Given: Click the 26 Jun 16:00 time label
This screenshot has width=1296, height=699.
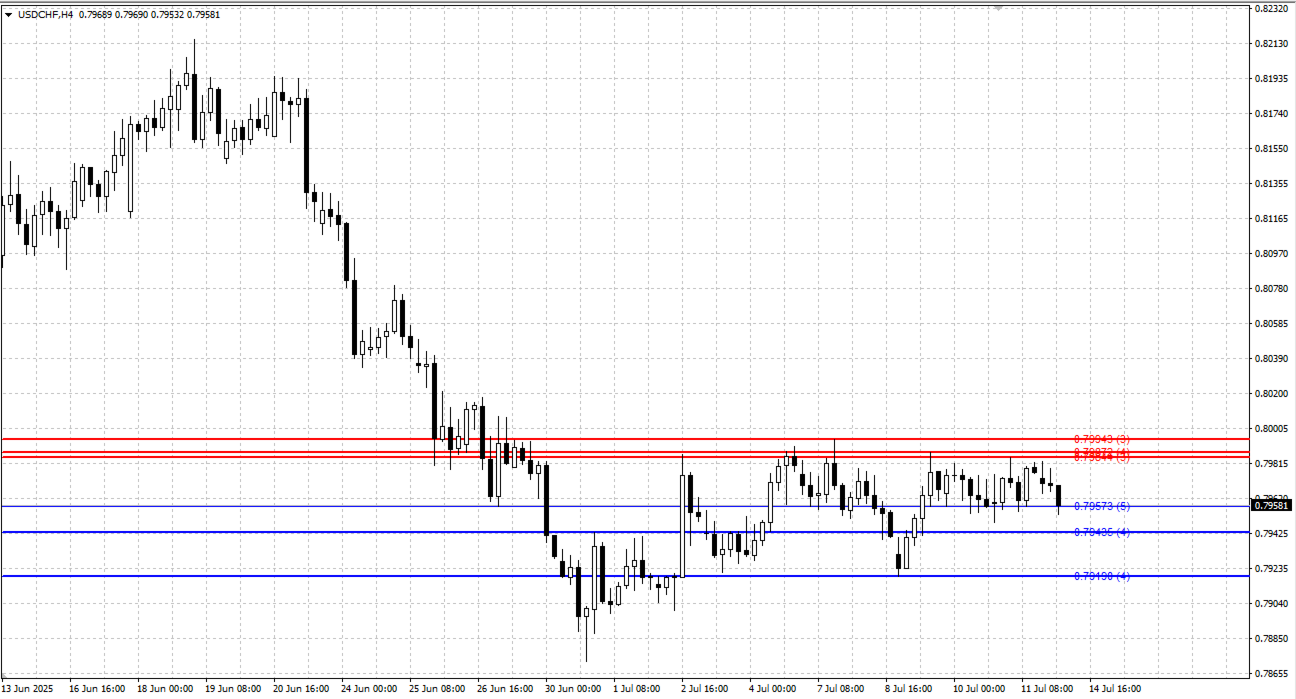Looking at the screenshot, I should pos(505,689).
